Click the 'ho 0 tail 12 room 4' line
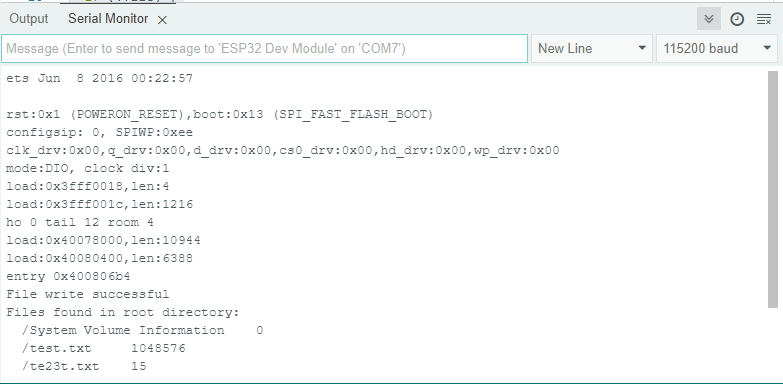This screenshot has width=783, height=384. tap(80, 223)
